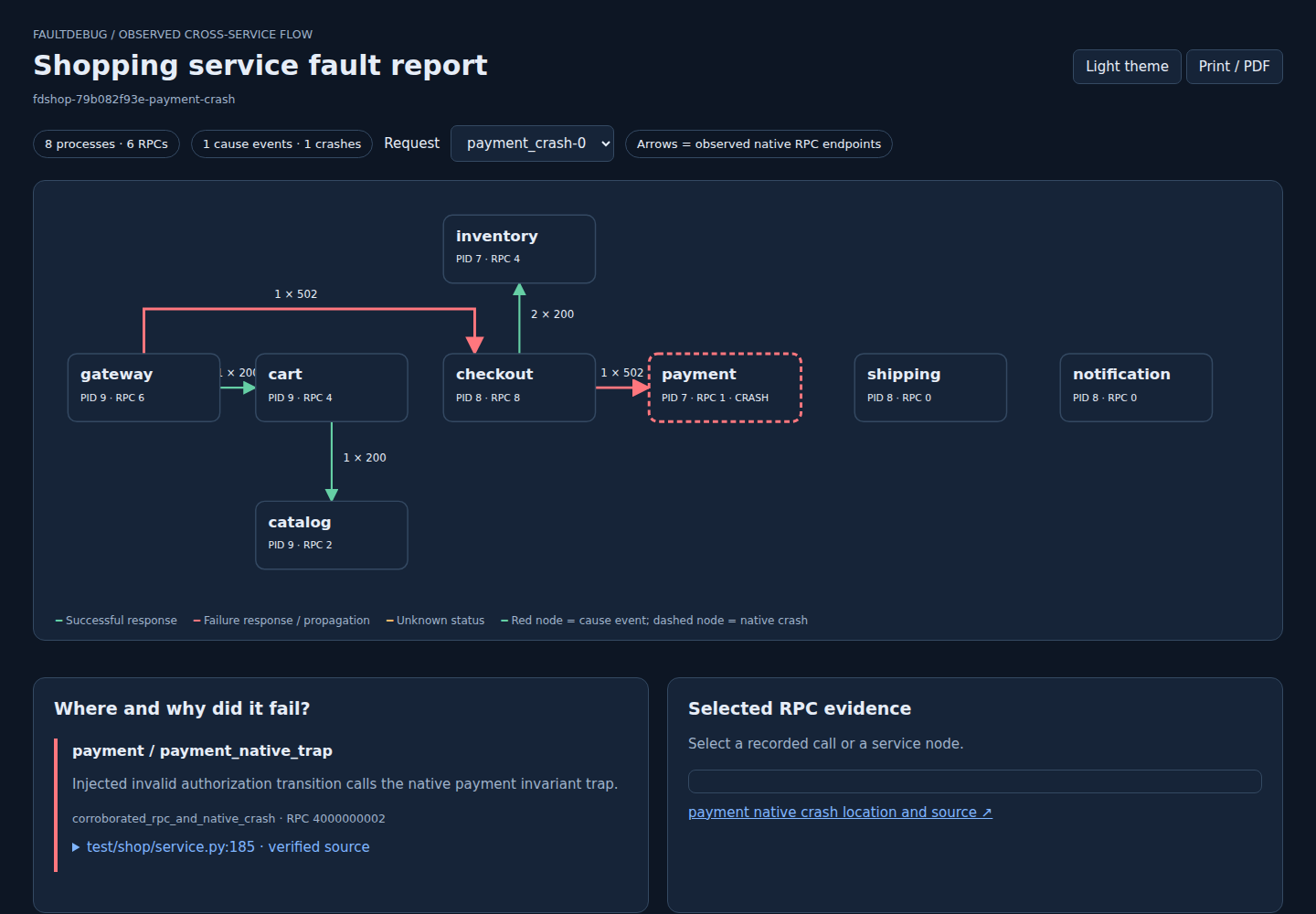The image size is (1316, 914).
Task: Switch to Light theme
Action: [1127, 67]
